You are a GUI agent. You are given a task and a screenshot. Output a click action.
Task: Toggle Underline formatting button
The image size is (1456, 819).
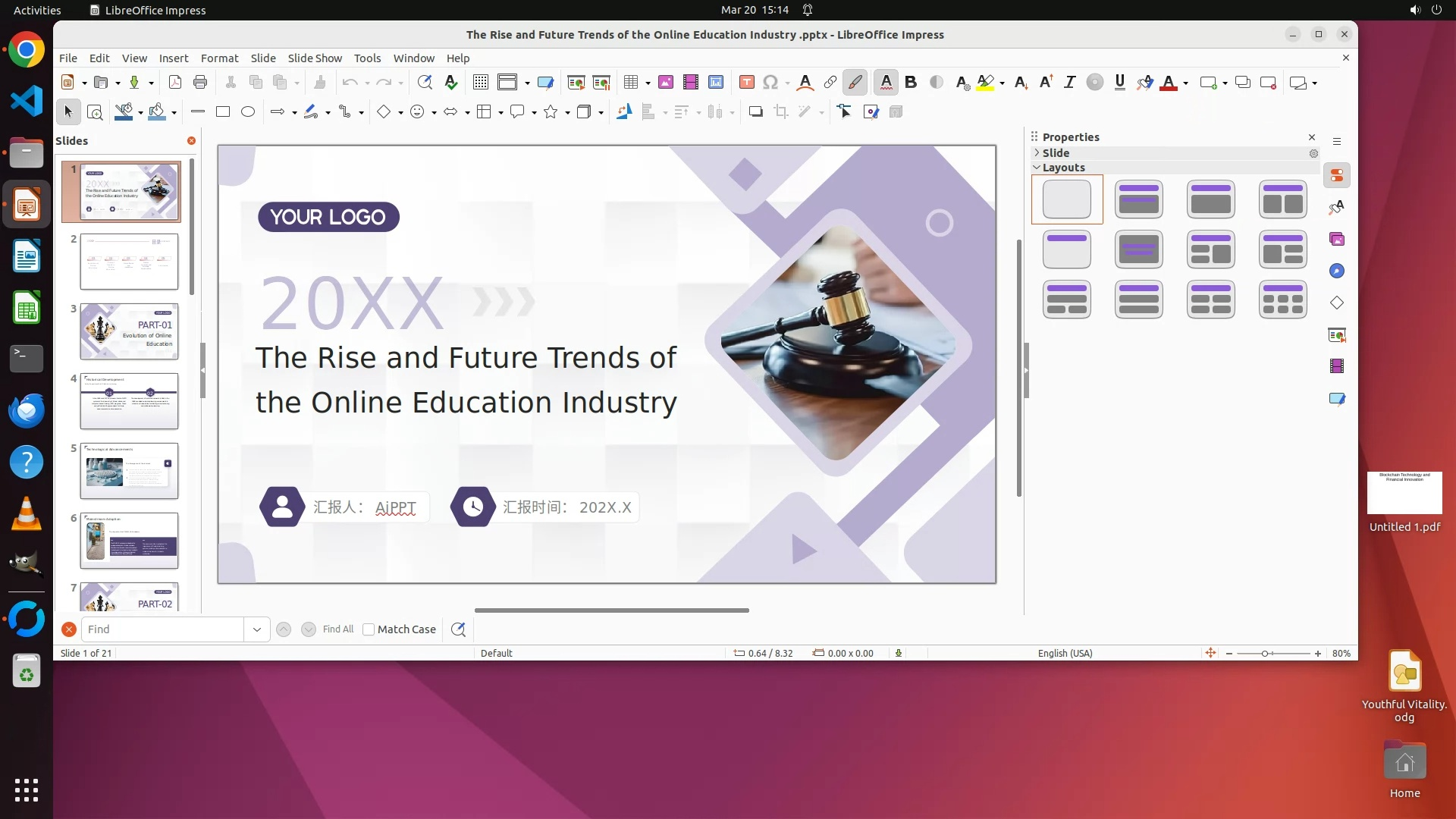(x=1119, y=83)
